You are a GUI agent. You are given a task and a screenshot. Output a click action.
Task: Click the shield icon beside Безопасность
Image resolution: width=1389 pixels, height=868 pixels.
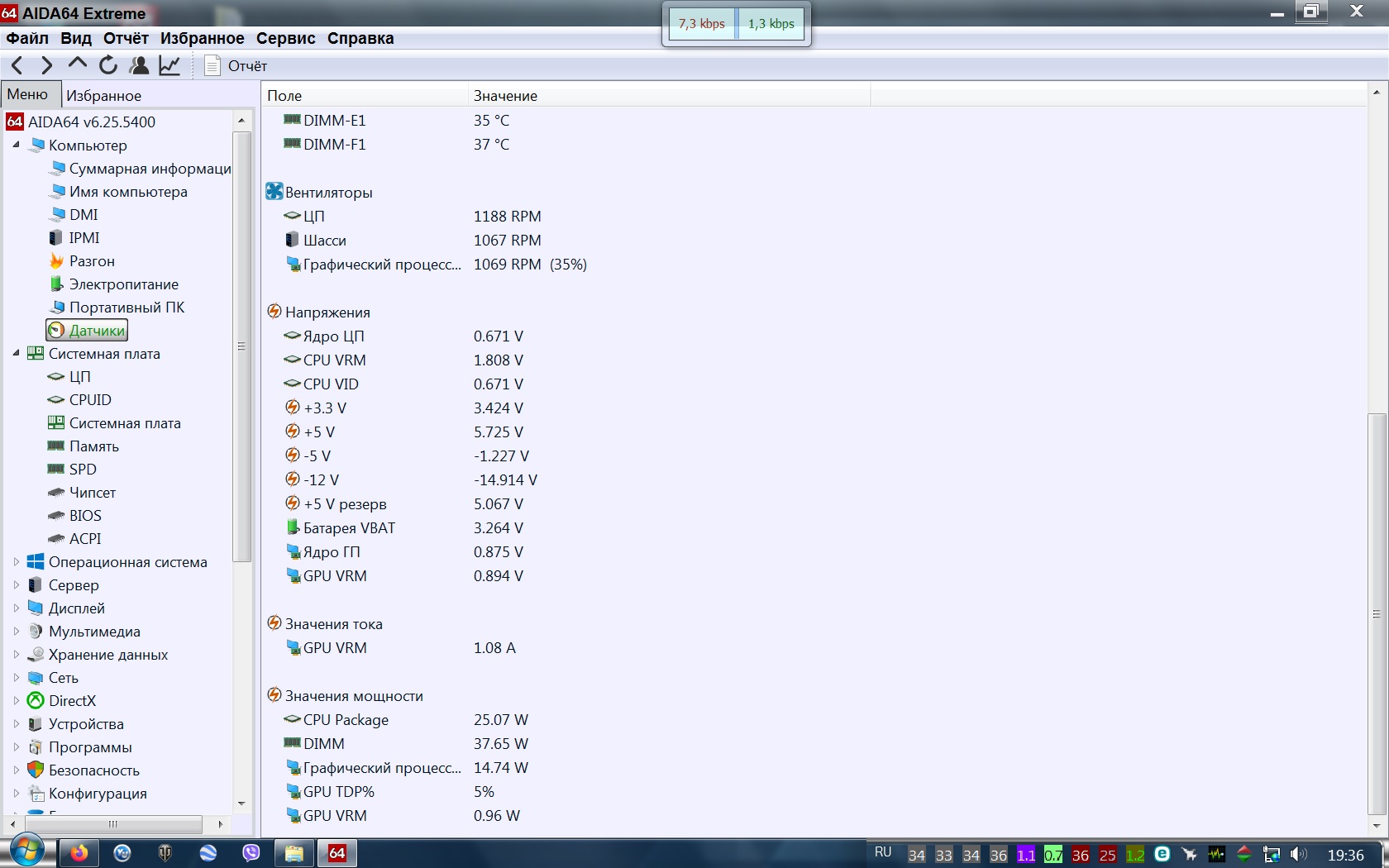[x=36, y=770]
